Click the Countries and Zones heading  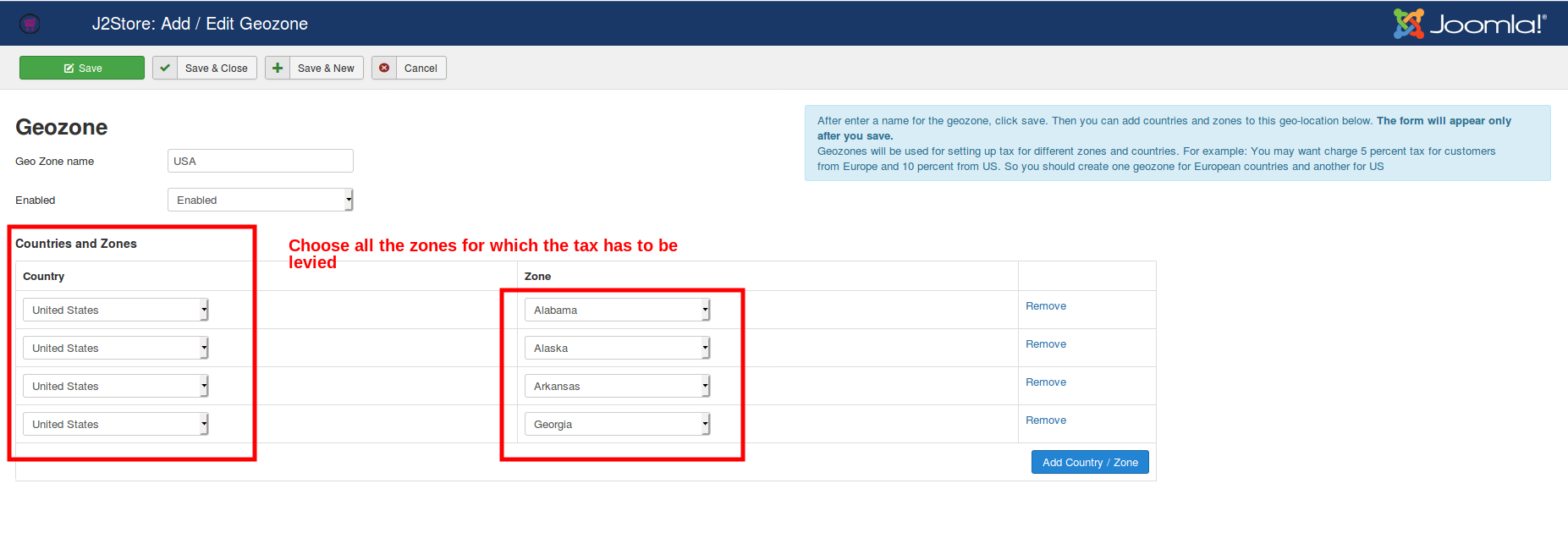pos(76,244)
